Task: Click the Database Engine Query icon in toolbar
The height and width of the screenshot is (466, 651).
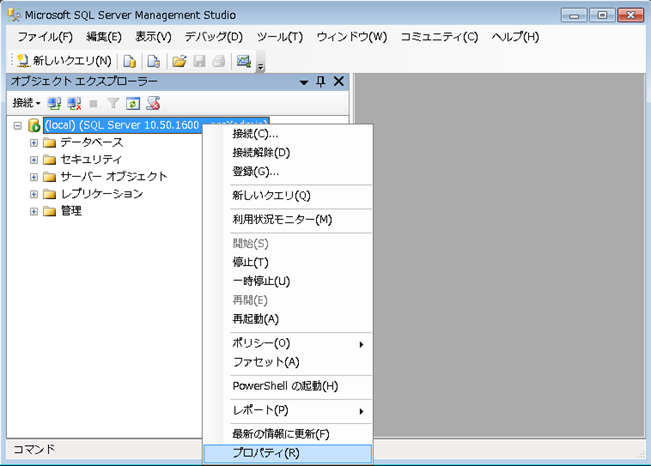Action: coord(130,61)
